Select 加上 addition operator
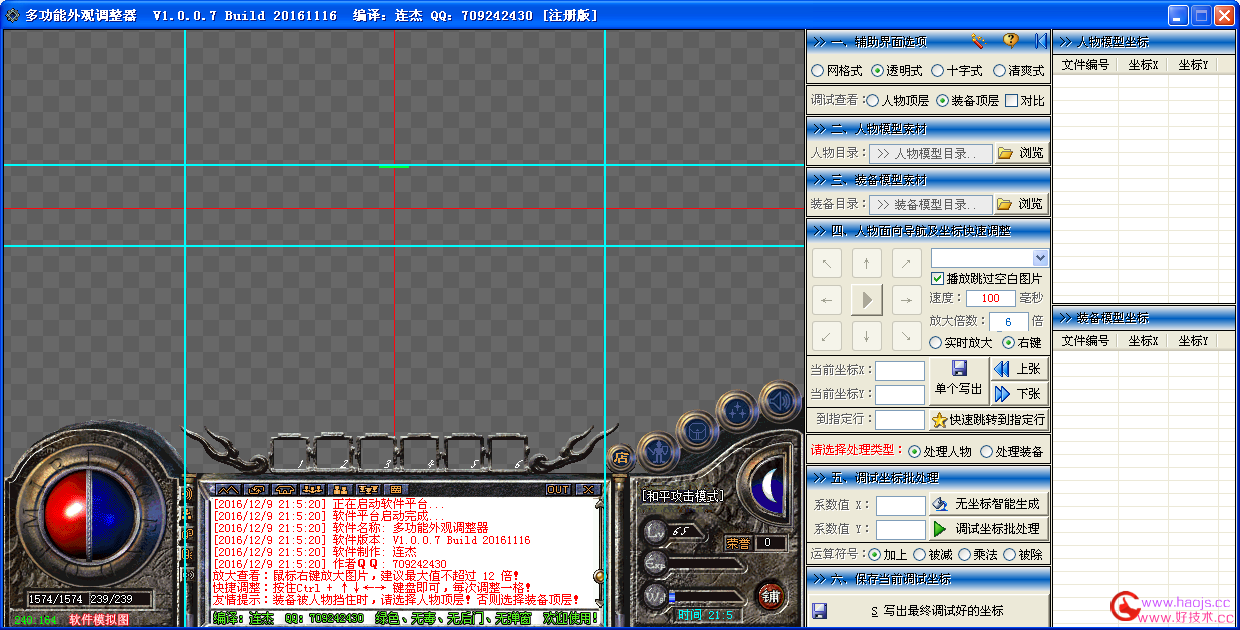 888,554
